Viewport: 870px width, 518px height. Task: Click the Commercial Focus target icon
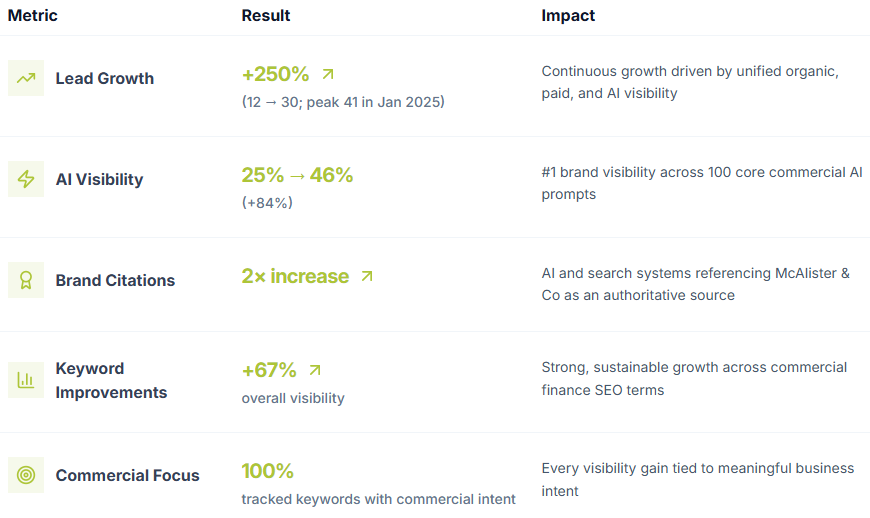click(26, 475)
